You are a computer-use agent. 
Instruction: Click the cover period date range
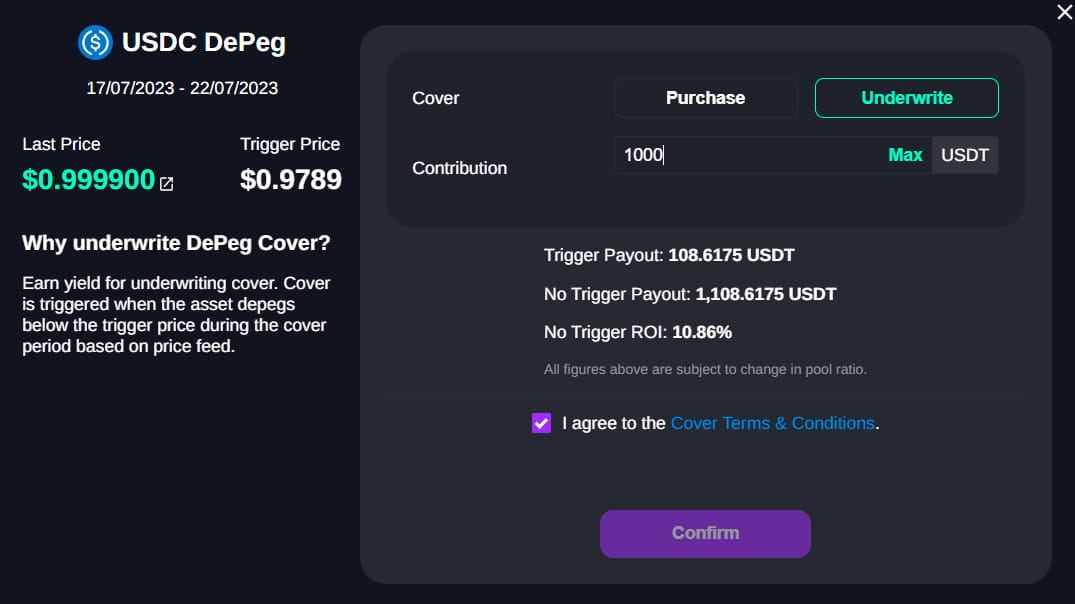(x=182, y=88)
